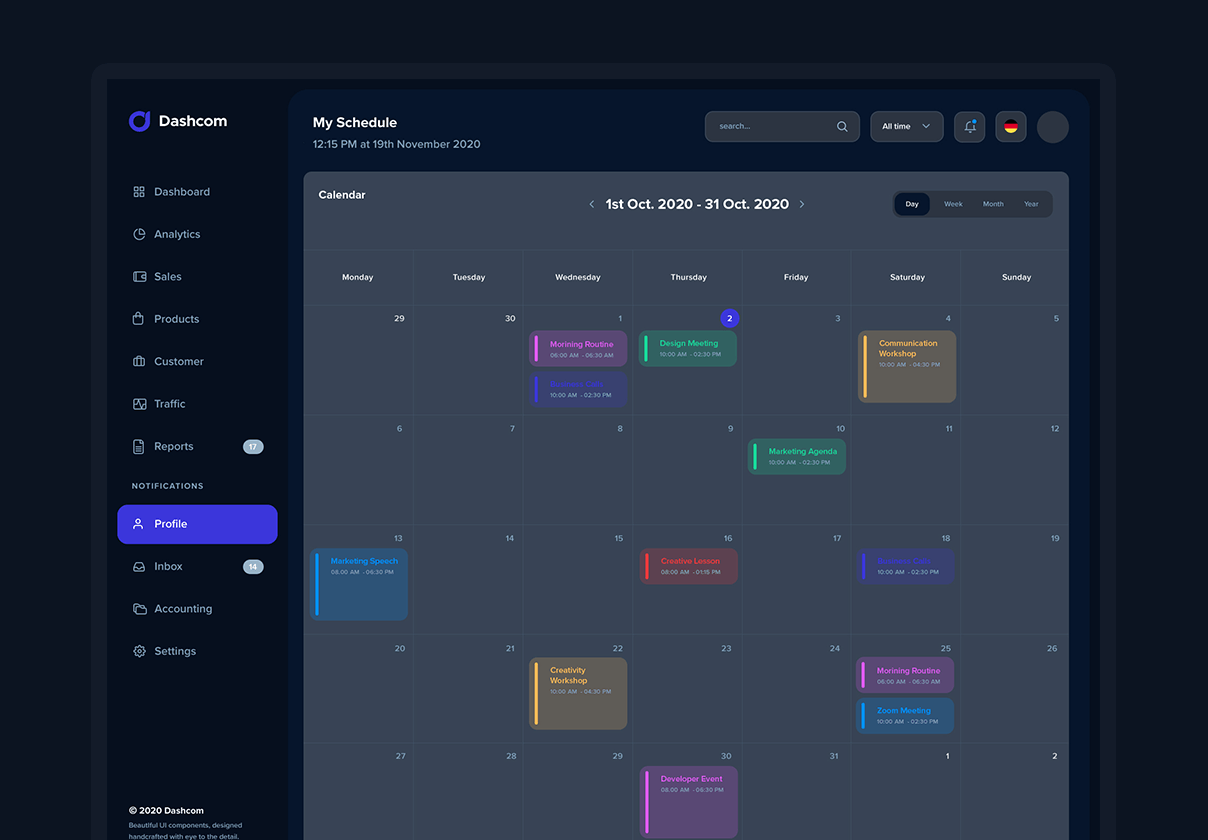Open the Design Meeting event
The image size is (1208, 840).
point(688,348)
